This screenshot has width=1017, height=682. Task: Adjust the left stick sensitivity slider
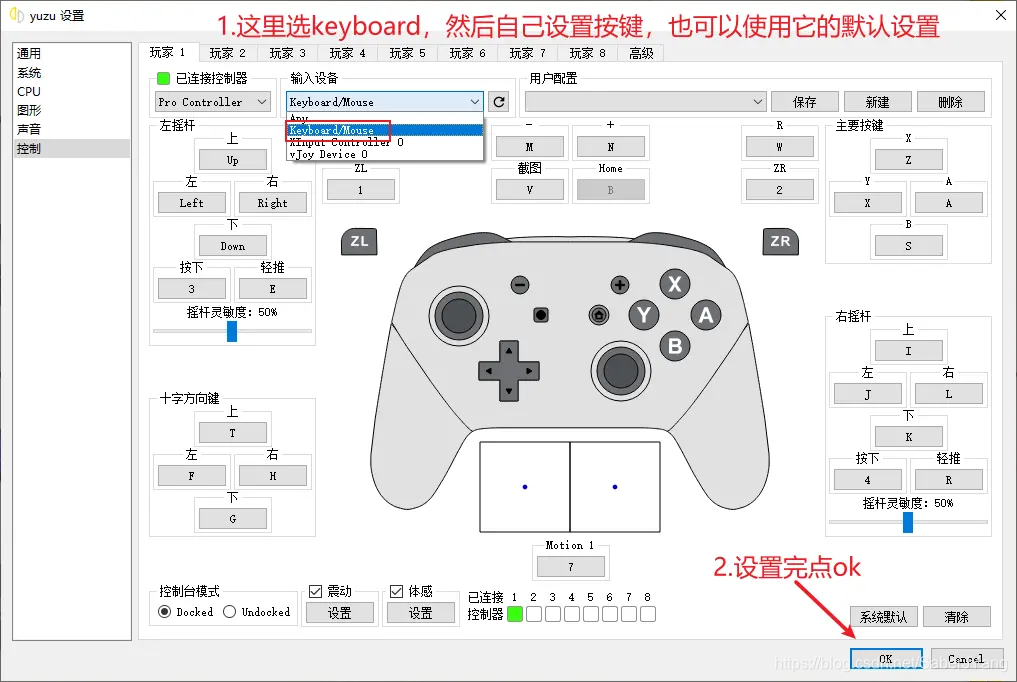pos(232,331)
